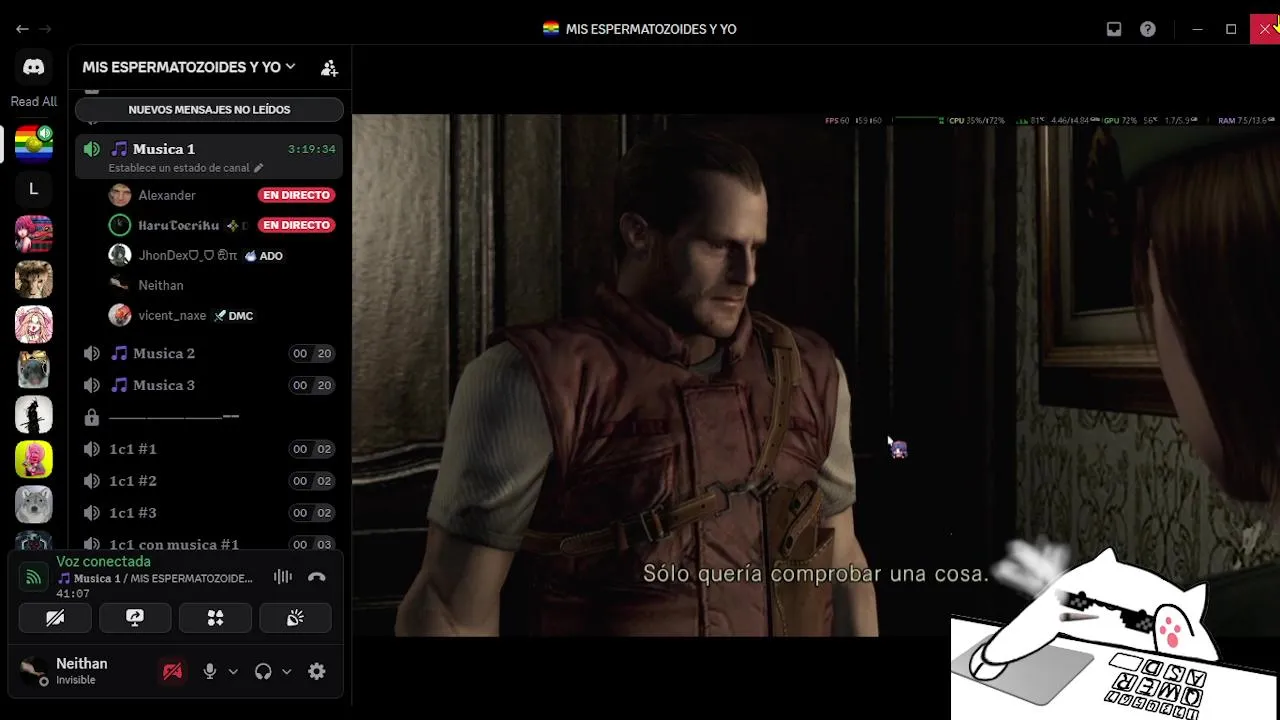Viewport: 1280px width, 720px height.
Task: Join the Musica 3 voice channel
Action: point(209,385)
